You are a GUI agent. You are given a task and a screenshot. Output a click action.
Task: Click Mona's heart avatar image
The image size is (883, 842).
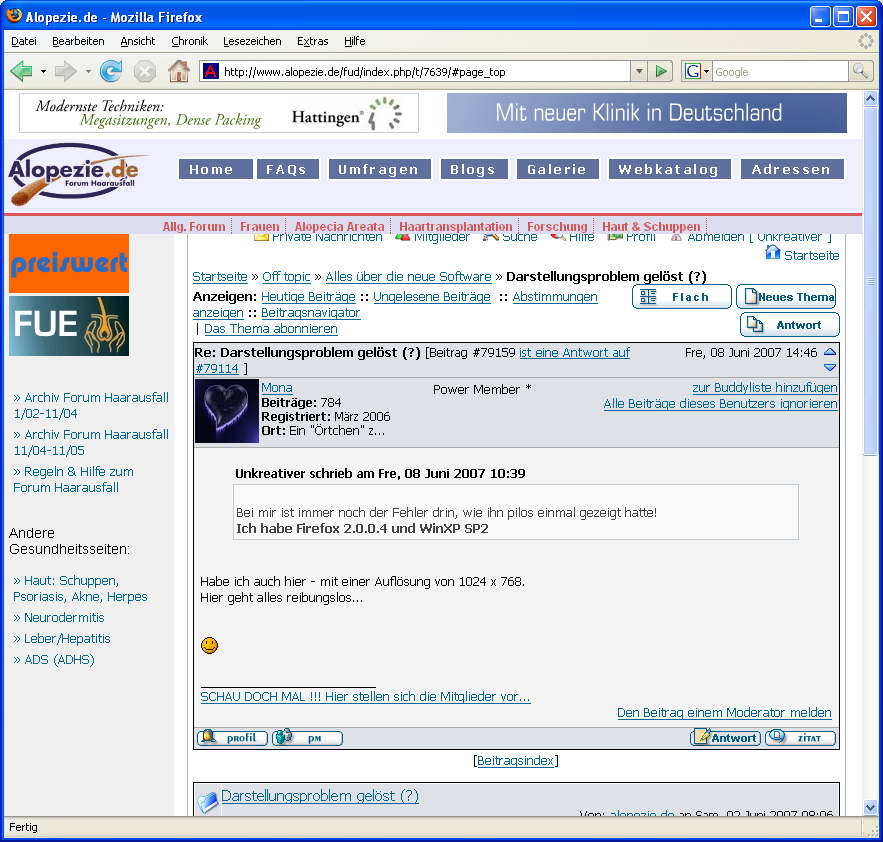pyautogui.click(x=227, y=411)
